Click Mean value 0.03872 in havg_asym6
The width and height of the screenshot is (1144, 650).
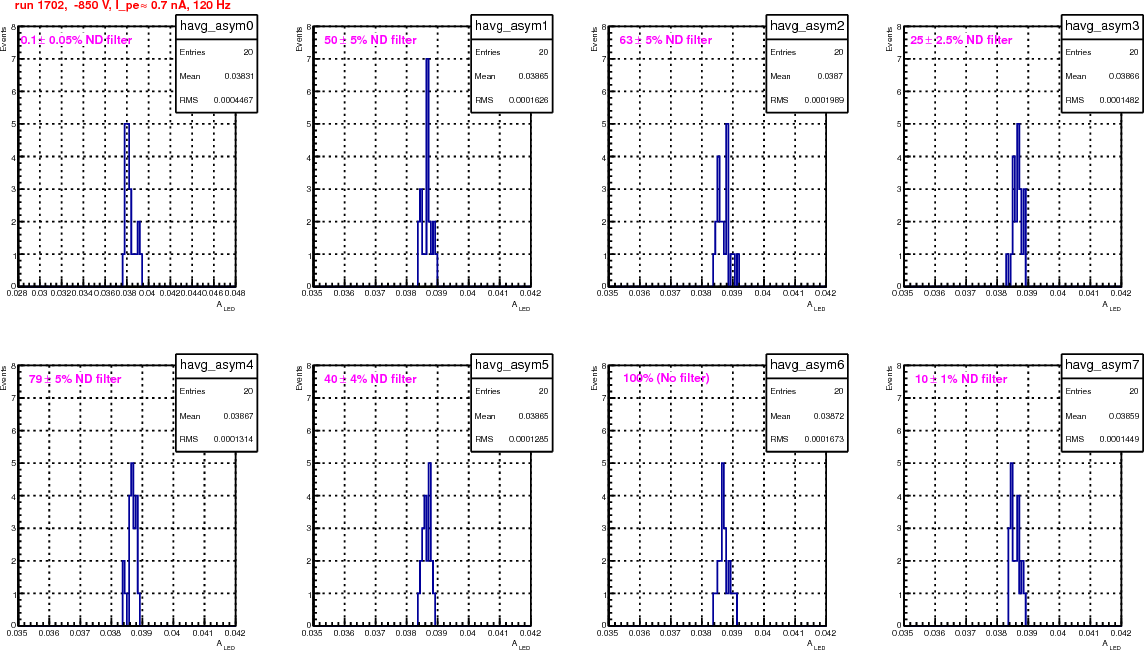[x=828, y=416]
